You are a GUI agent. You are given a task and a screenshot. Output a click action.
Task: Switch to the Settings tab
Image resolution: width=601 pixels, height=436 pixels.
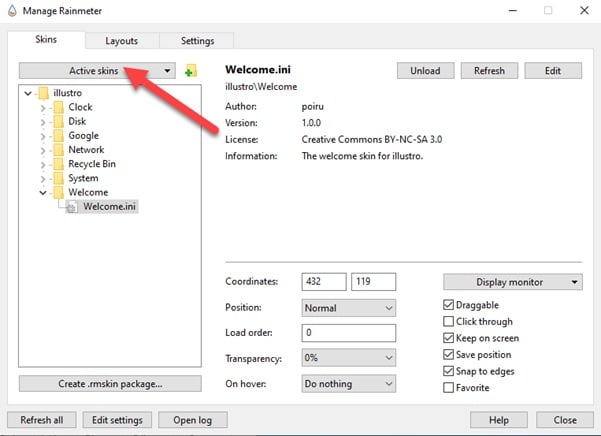click(x=197, y=41)
